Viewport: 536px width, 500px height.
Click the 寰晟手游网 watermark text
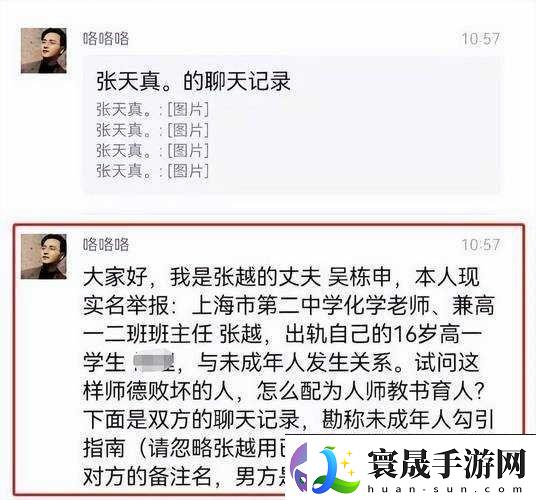click(446, 463)
